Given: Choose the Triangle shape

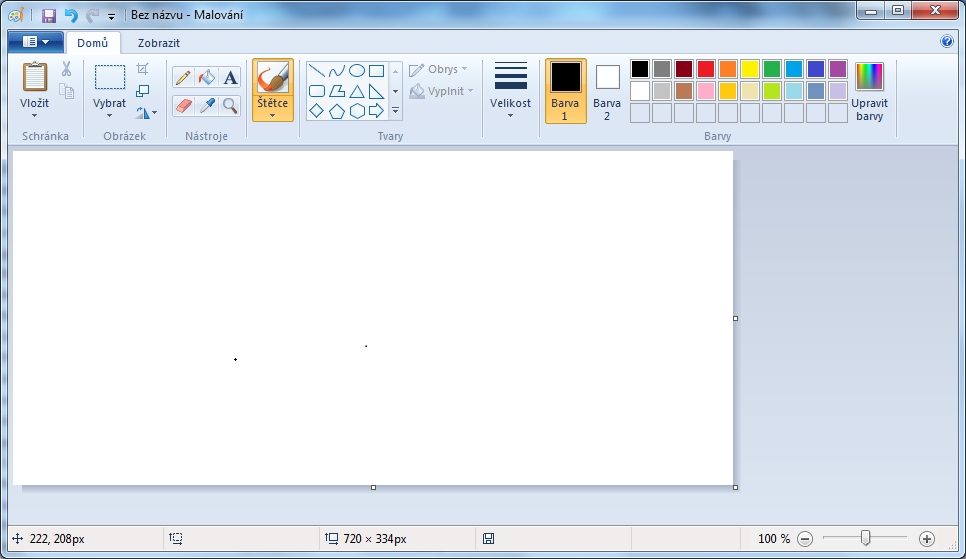Looking at the screenshot, I should click(357, 91).
